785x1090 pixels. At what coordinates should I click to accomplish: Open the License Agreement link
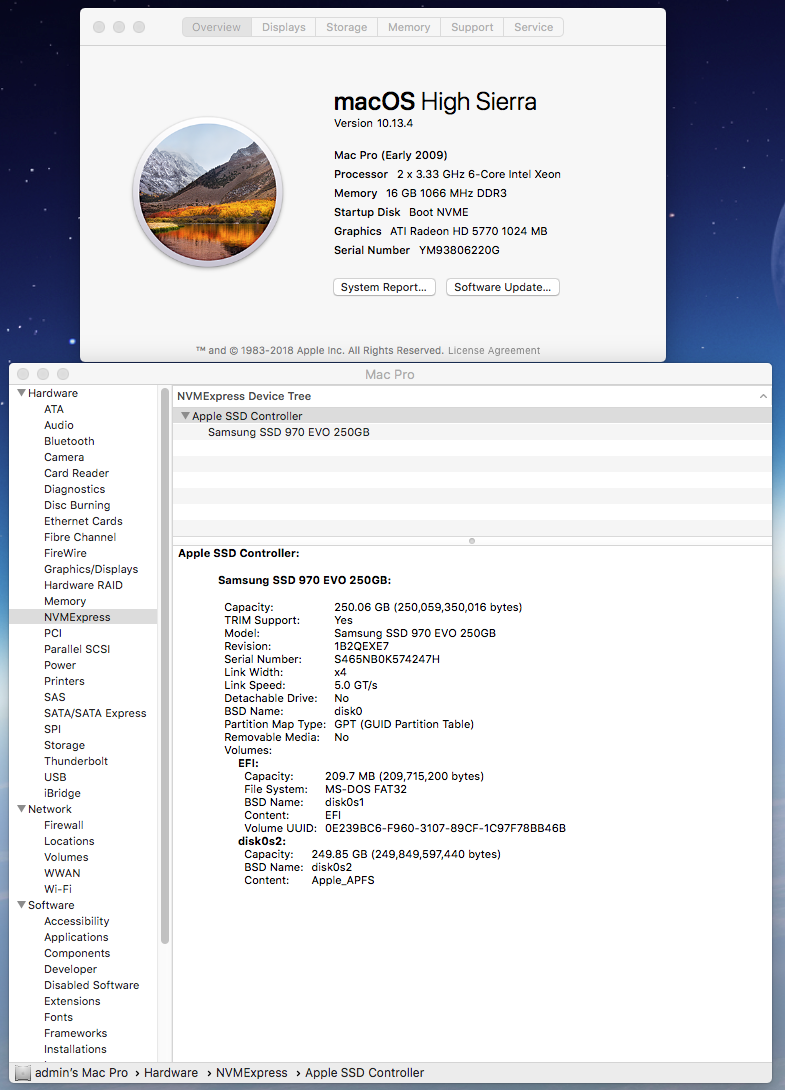494,350
